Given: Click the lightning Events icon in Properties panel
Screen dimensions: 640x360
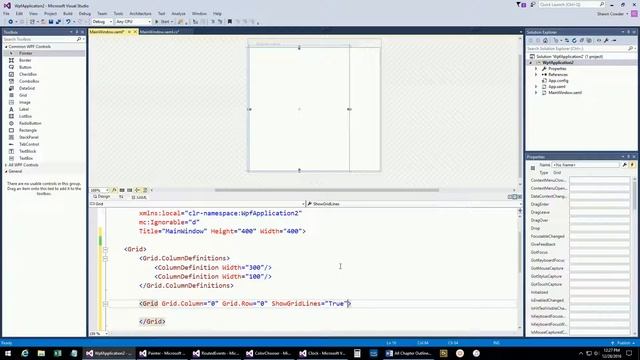Looking at the screenshot, I should pos(632,165).
